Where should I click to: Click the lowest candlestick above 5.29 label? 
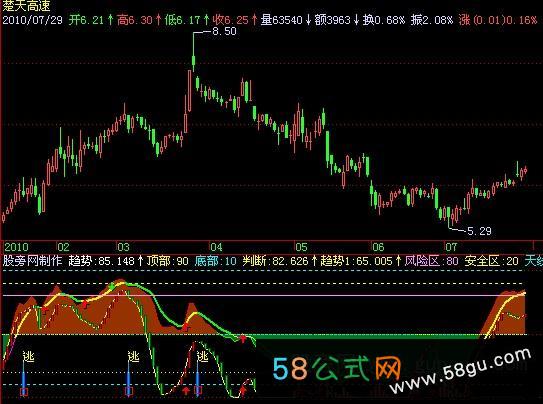coord(449,216)
